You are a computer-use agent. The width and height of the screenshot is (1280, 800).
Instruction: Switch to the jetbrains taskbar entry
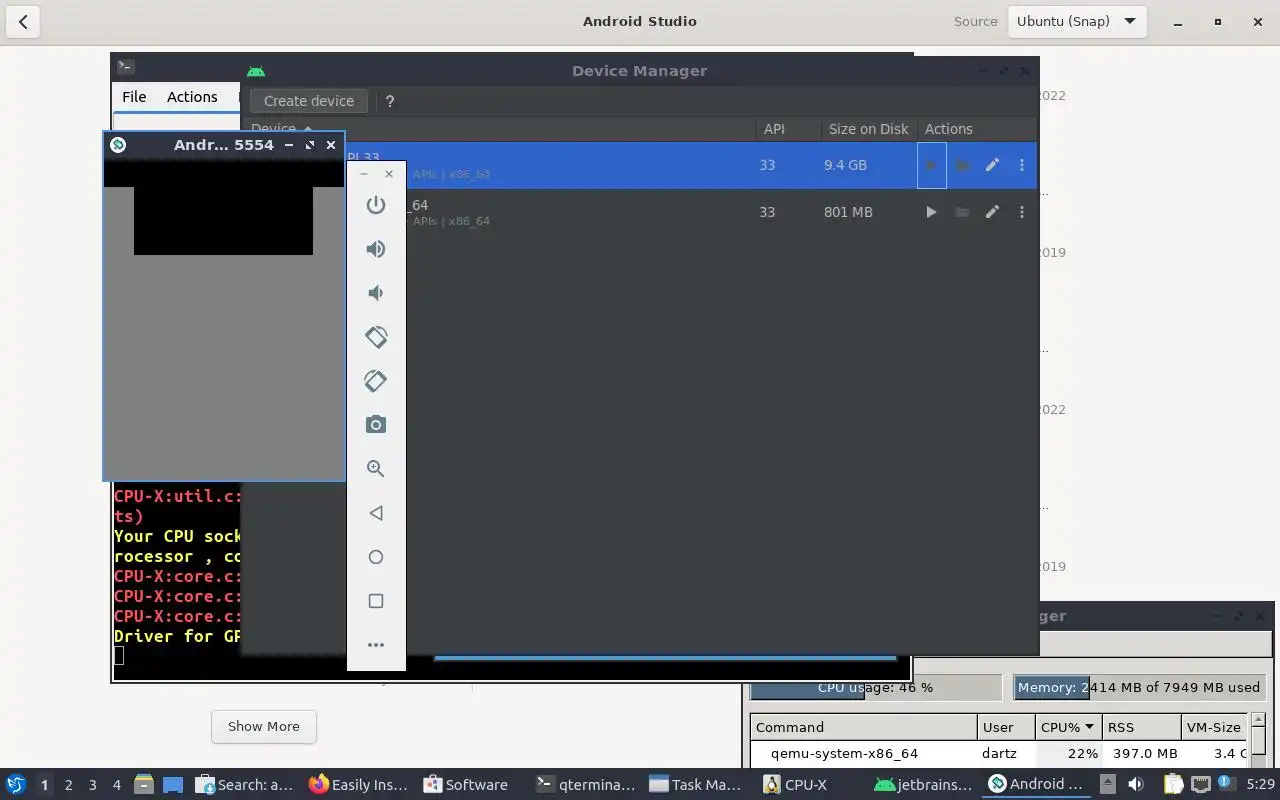(x=922, y=784)
